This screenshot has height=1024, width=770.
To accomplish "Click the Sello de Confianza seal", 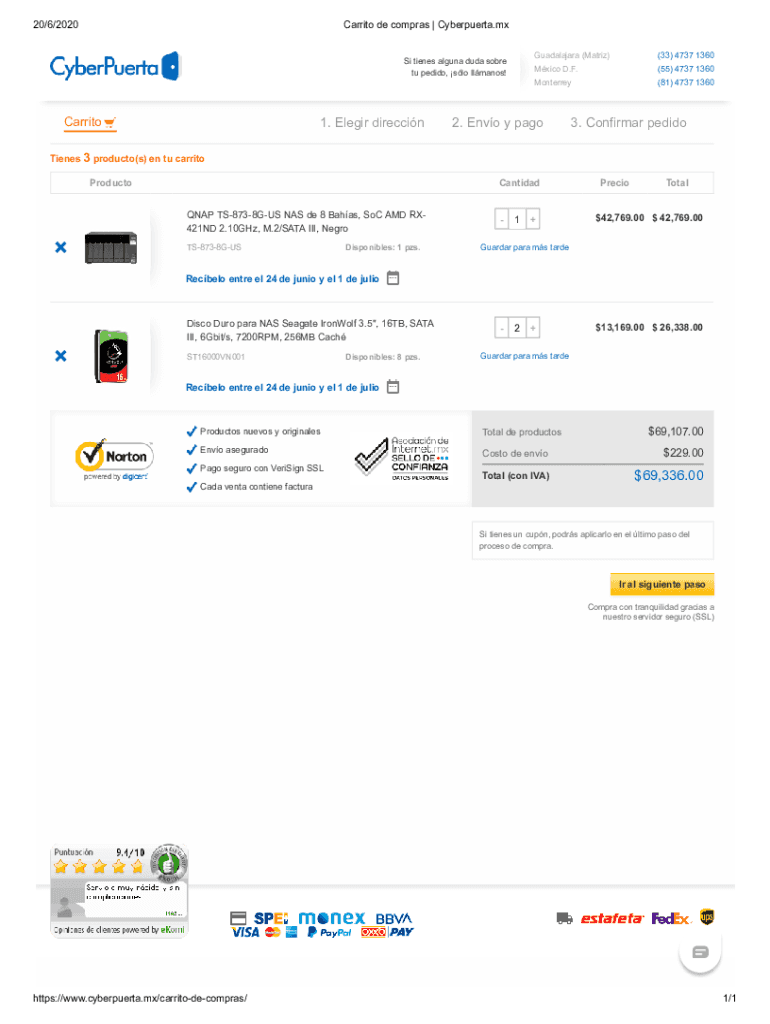I will pyautogui.click(x=402, y=458).
